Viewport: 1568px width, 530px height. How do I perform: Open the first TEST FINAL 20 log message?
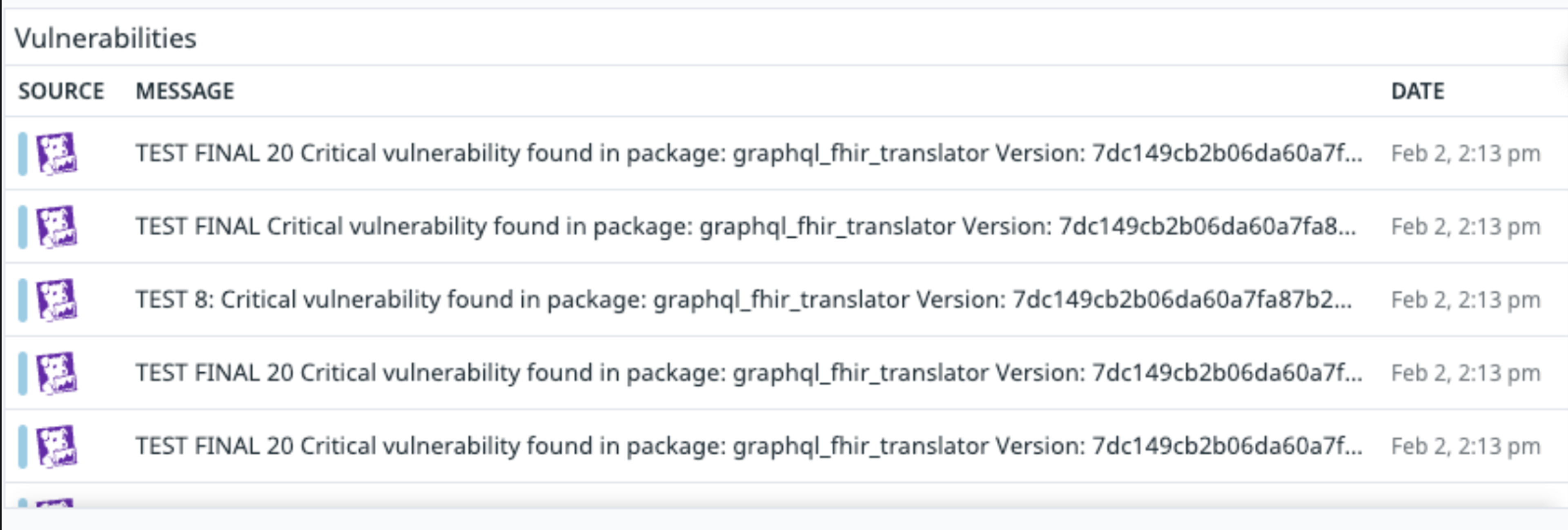[749, 154]
